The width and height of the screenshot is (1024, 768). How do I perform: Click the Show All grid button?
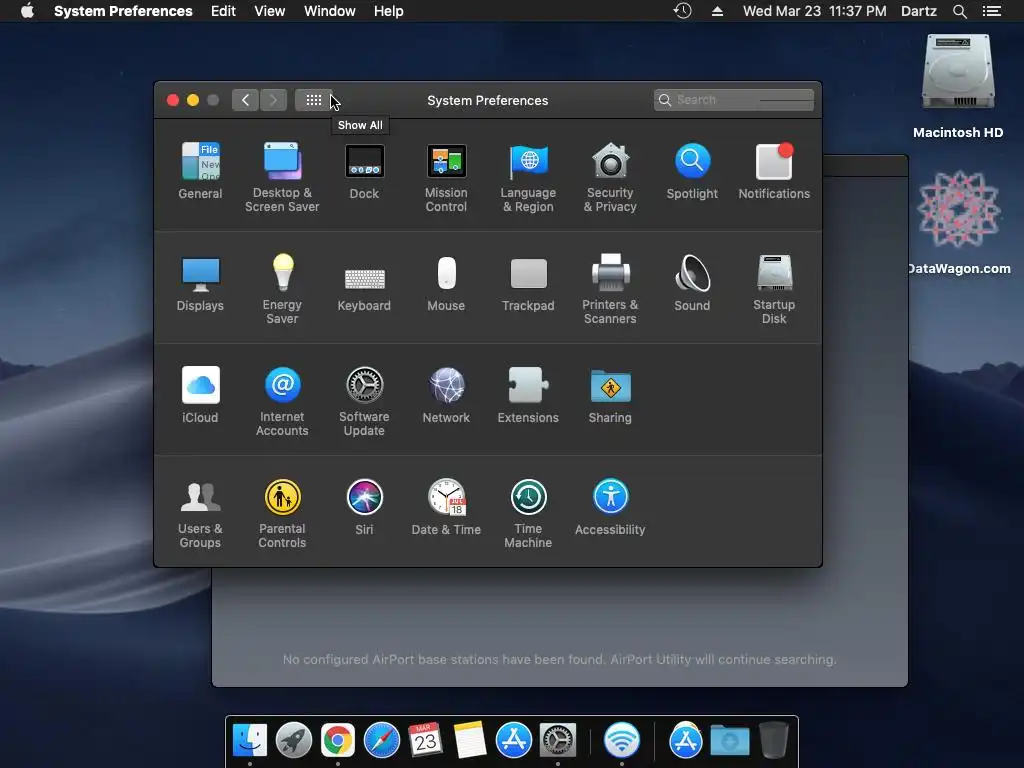[x=314, y=100]
